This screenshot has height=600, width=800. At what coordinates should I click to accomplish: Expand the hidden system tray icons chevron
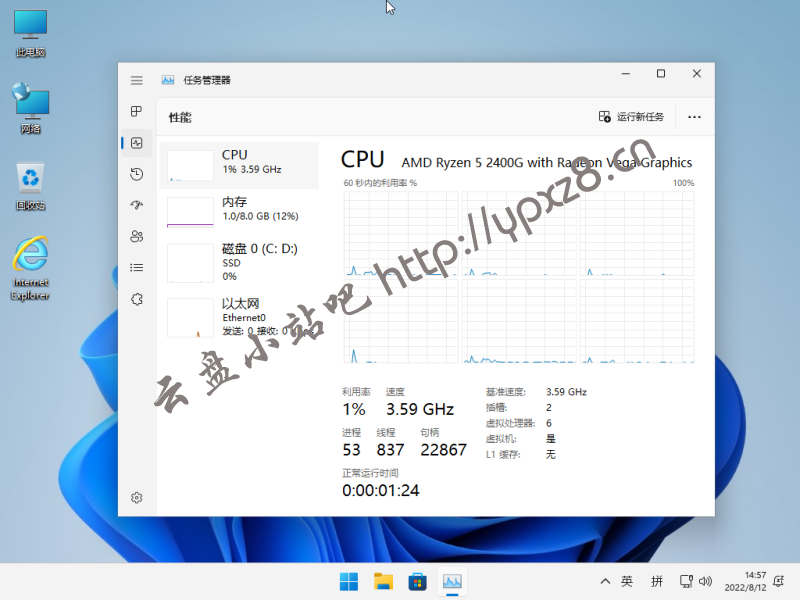coord(605,581)
